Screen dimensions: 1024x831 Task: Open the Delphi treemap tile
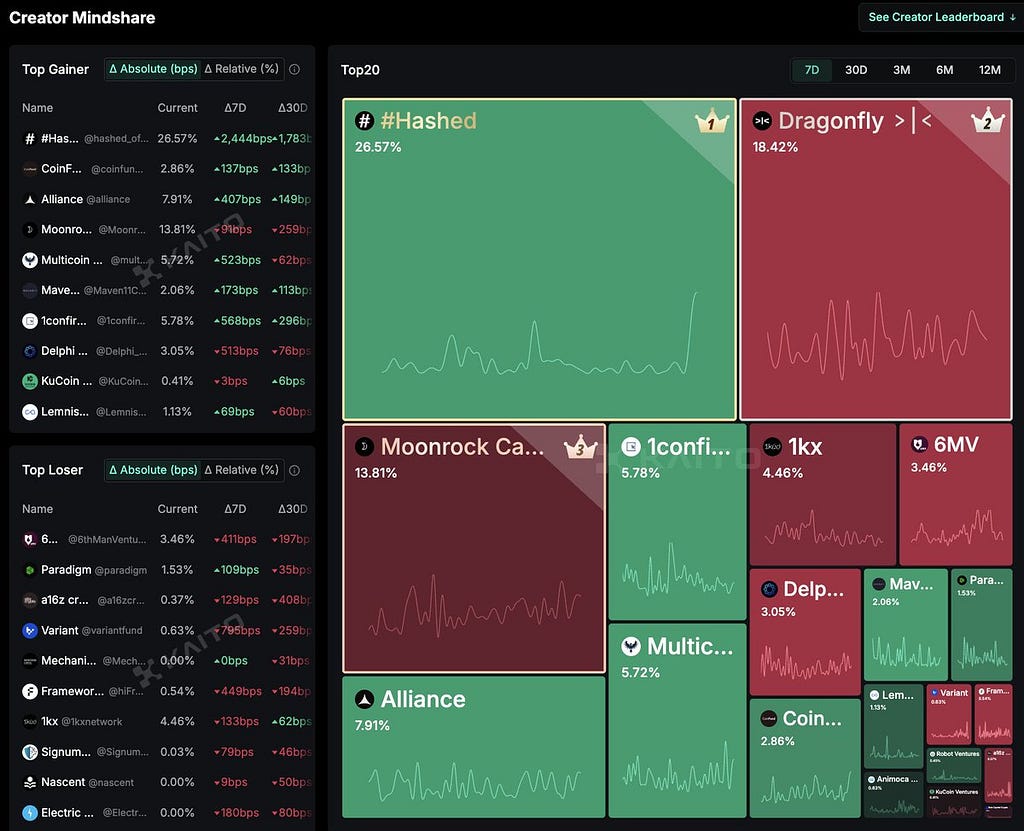pos(805,632)
